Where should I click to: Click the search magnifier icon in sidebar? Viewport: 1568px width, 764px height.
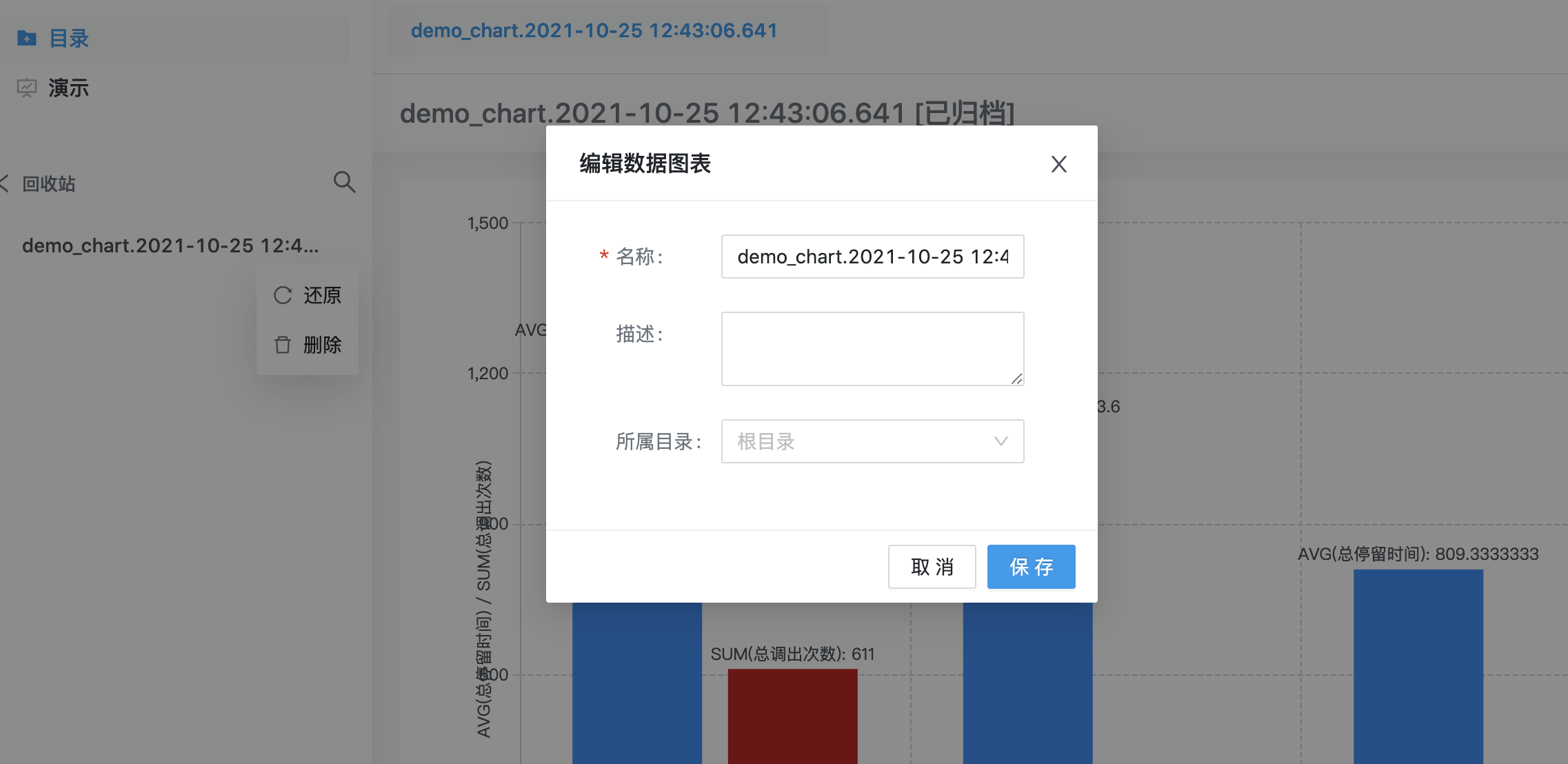point(344,182)
